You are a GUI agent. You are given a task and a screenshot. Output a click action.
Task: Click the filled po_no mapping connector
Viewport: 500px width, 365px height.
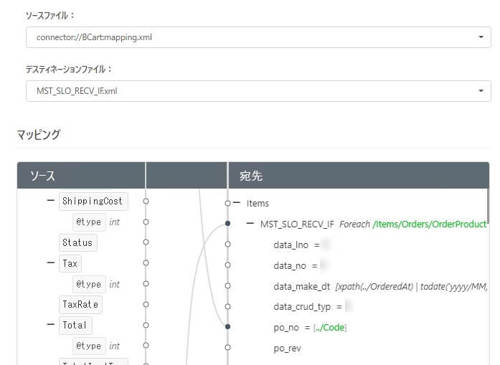click(228, 327)
